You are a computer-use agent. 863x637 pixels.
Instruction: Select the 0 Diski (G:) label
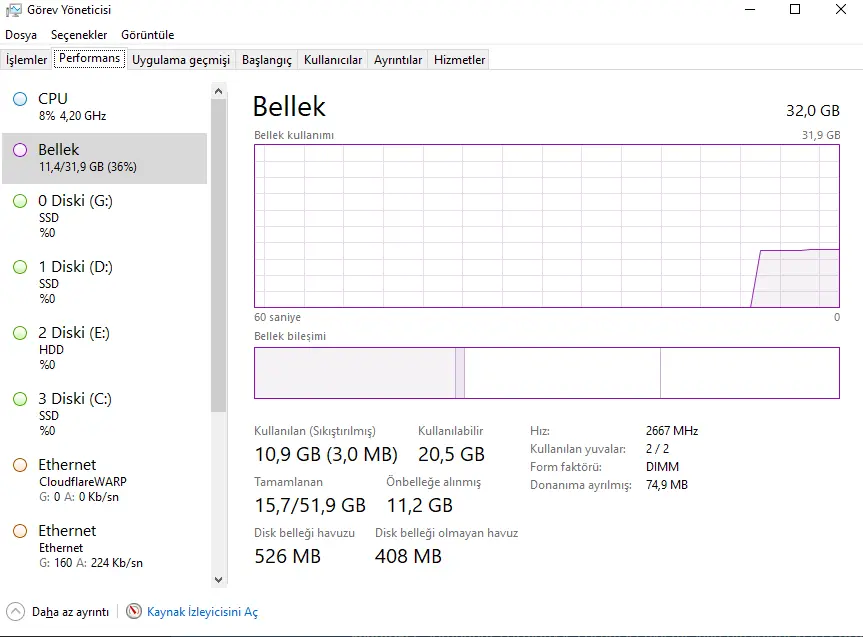coord(75,201)
